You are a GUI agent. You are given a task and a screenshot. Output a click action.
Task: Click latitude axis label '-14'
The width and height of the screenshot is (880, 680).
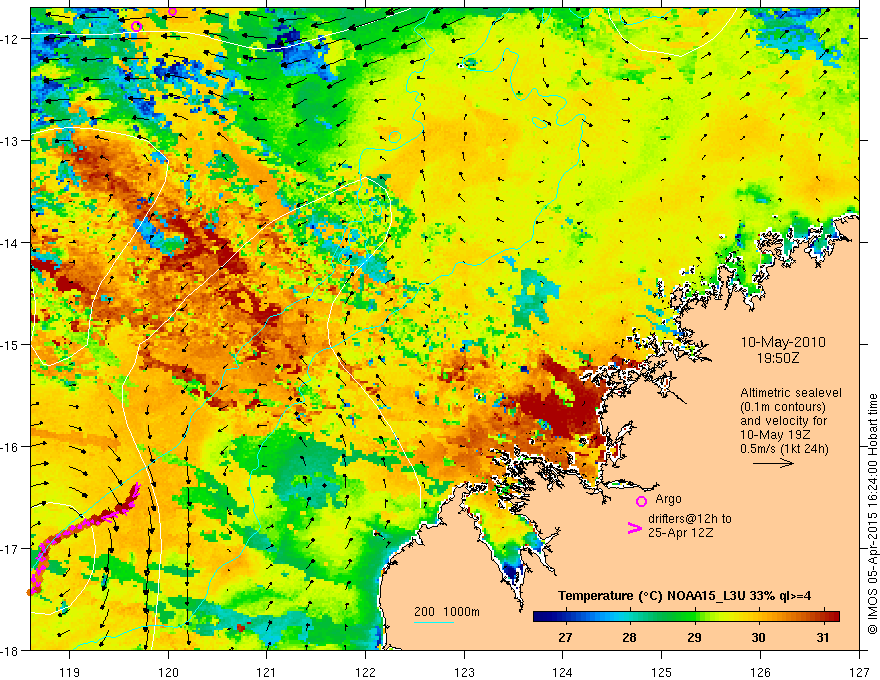12,243
